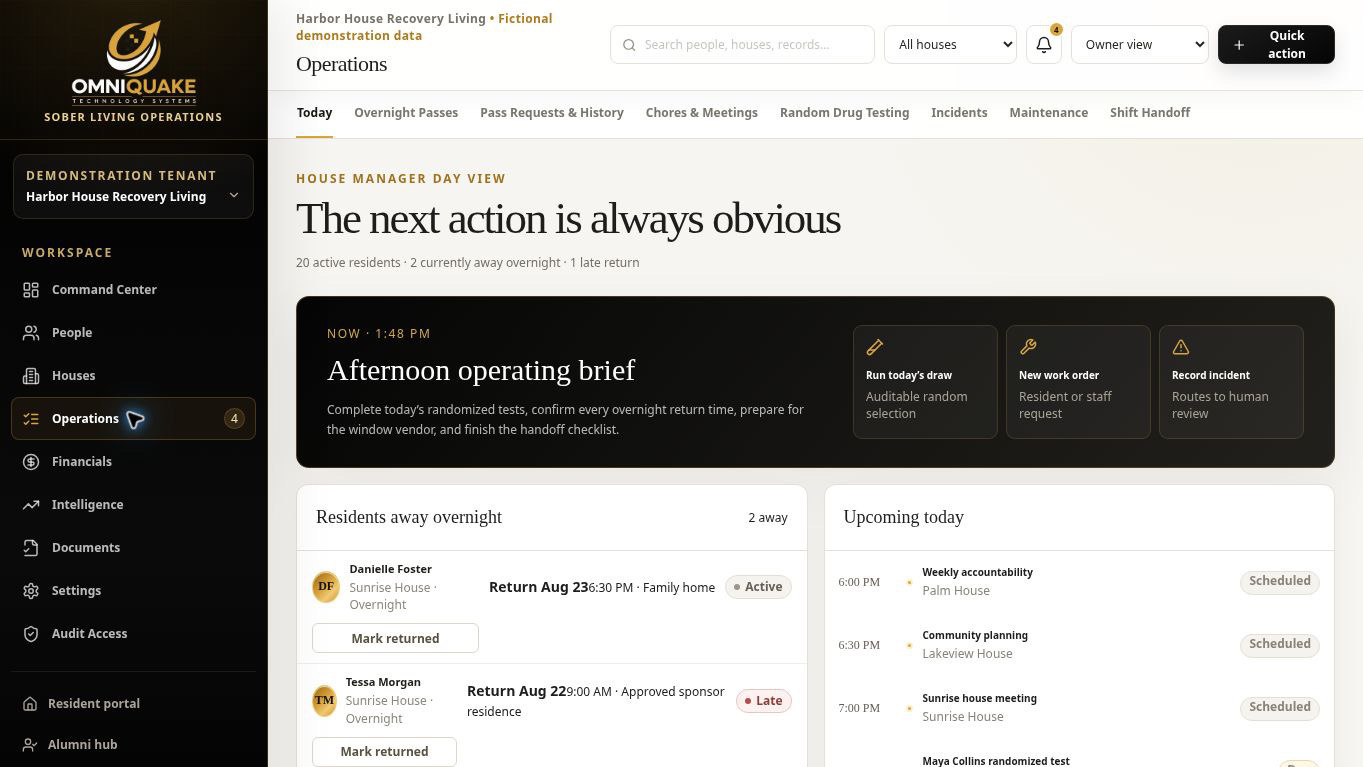Click the Tessa Morgan TM avatar

tap(324, 700)
